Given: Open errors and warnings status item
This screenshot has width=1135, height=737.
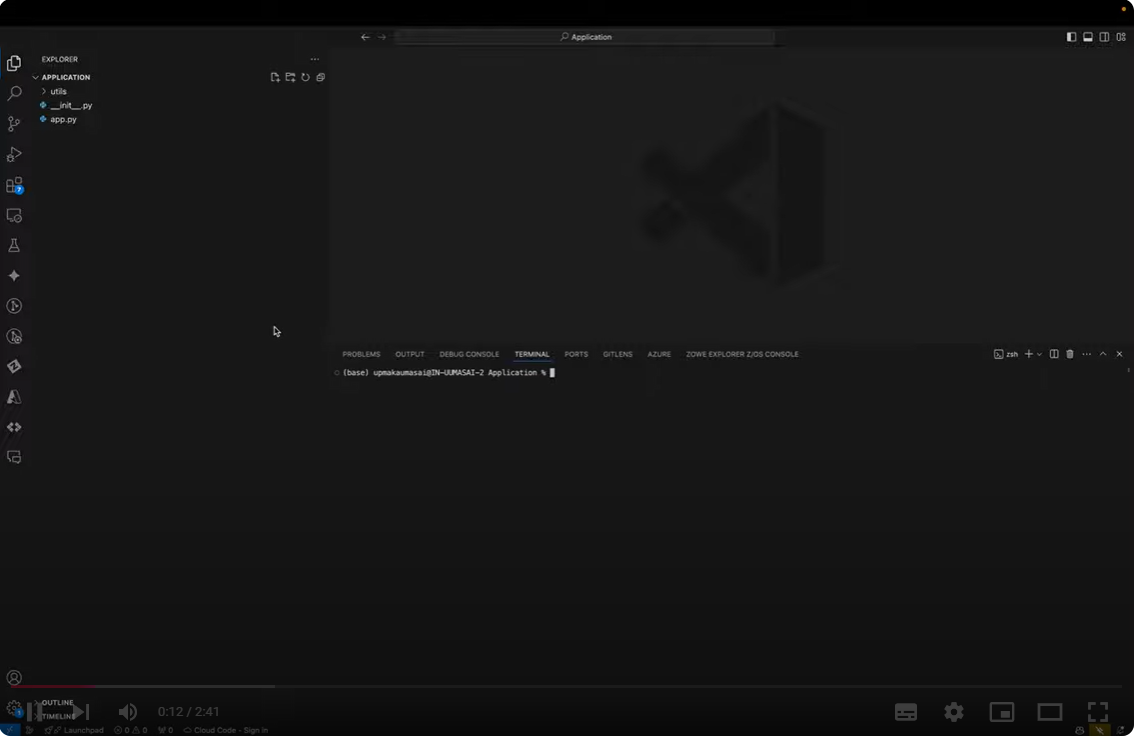Looking at the screenshot, I should [x=130, y=730].
